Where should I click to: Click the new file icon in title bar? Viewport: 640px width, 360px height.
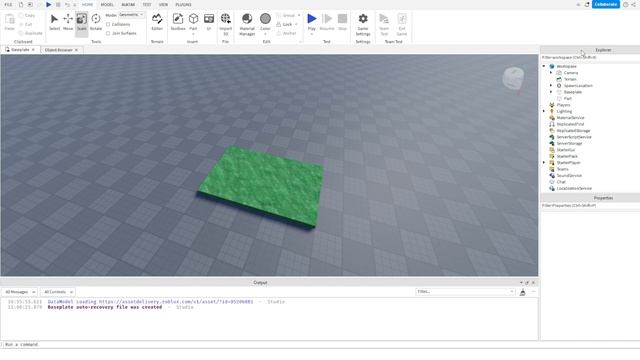21,4
